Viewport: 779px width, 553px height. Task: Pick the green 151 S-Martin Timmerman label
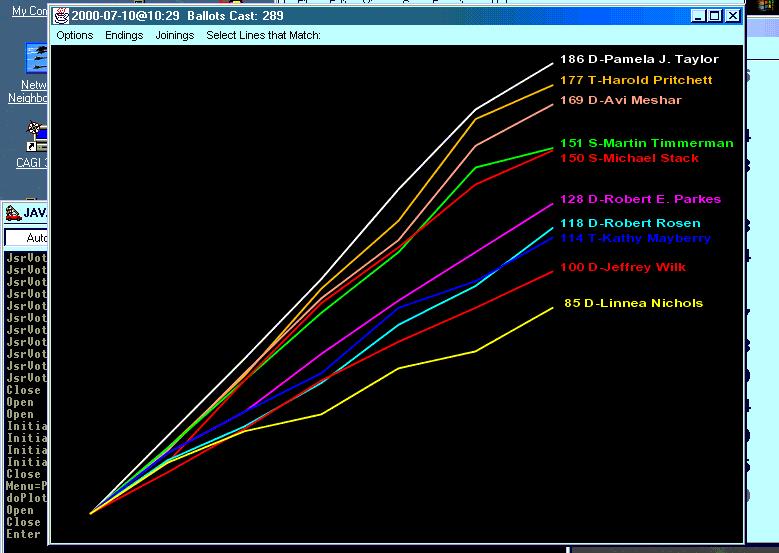tap(646, 143)
